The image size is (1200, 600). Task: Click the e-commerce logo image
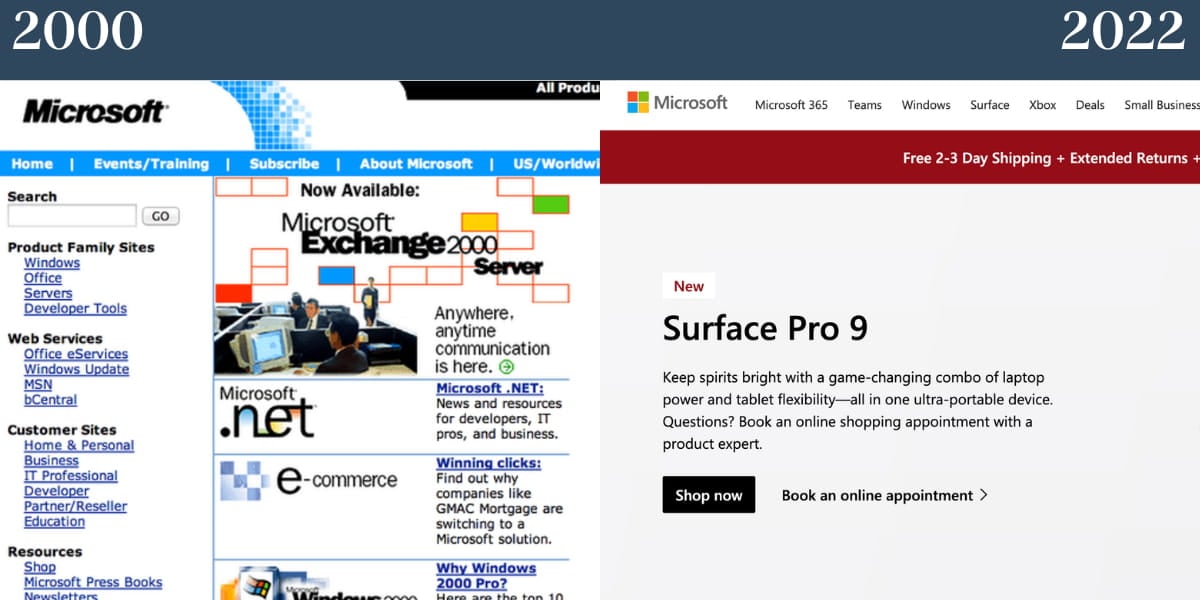point(308,480)
